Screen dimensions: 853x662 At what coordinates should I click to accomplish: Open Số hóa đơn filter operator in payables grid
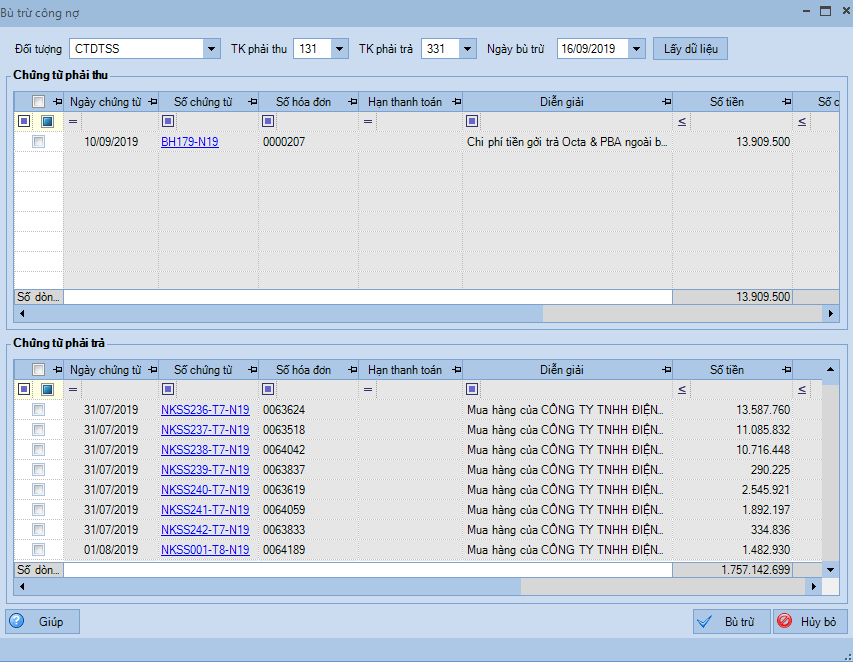[268, 389]
